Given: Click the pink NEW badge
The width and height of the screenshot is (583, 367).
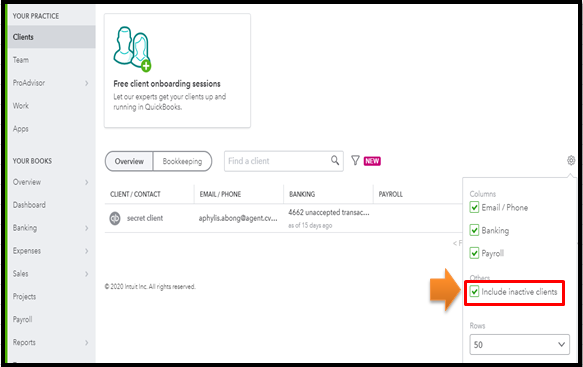Looking at the screenshot, I should (372, 161).
